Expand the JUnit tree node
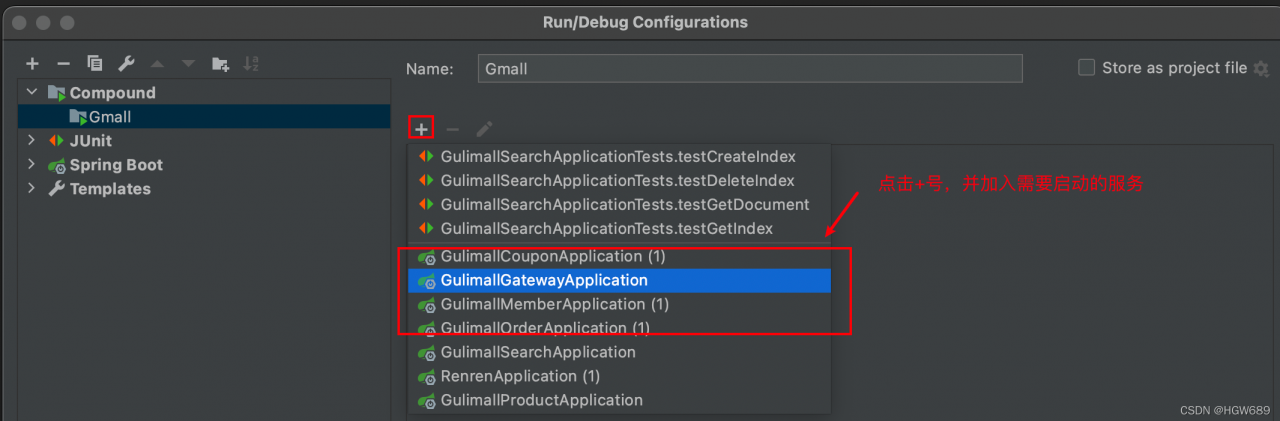The height and width of the screenshot is (421, 1280). click(x=32, y=141)
